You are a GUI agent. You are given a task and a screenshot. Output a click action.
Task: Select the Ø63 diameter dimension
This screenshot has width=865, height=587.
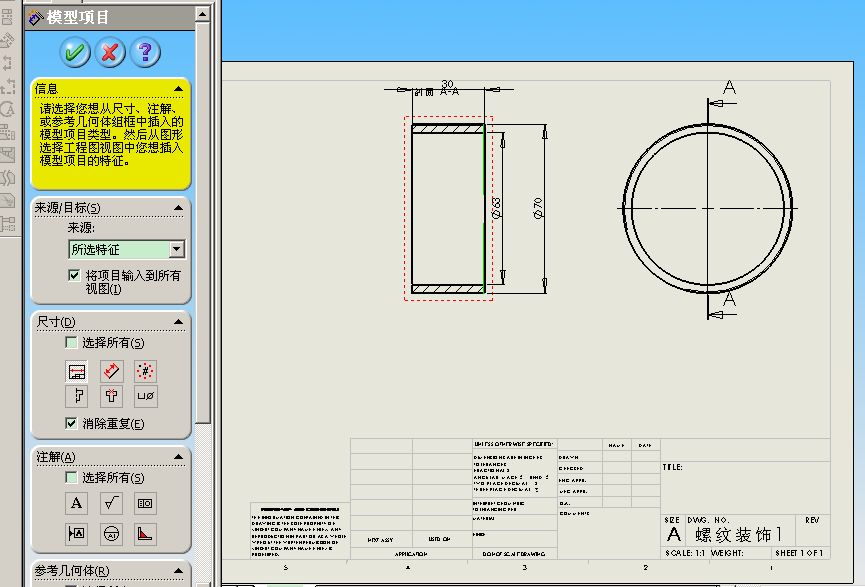(496, 208)
